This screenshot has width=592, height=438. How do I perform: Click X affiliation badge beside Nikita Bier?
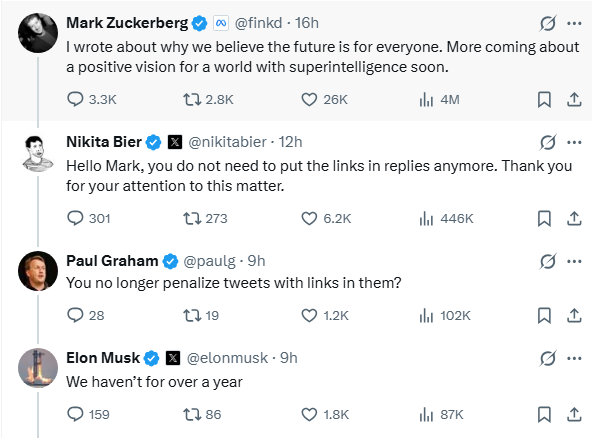click(174, 142)
